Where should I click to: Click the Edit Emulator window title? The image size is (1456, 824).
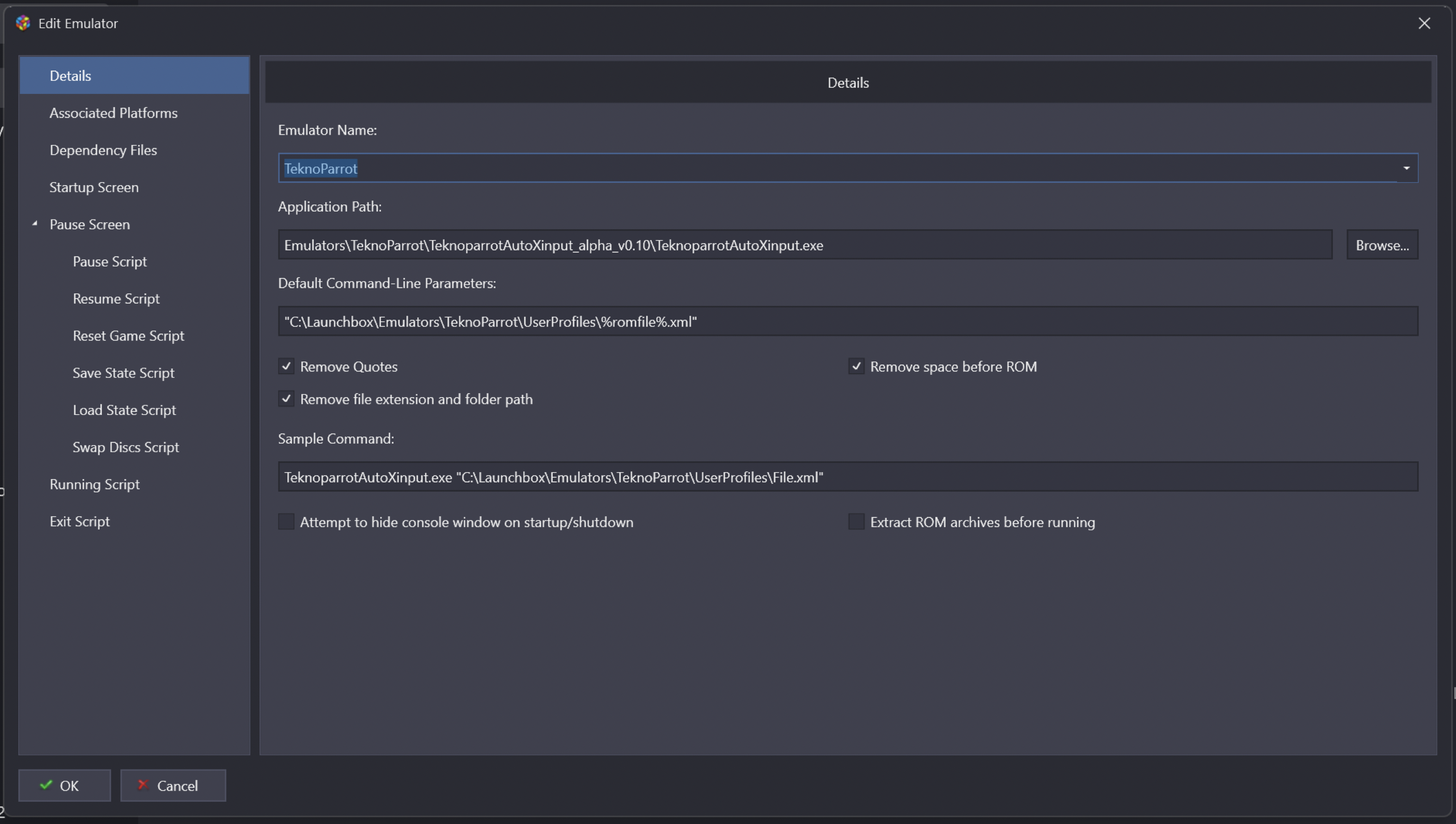78,23
